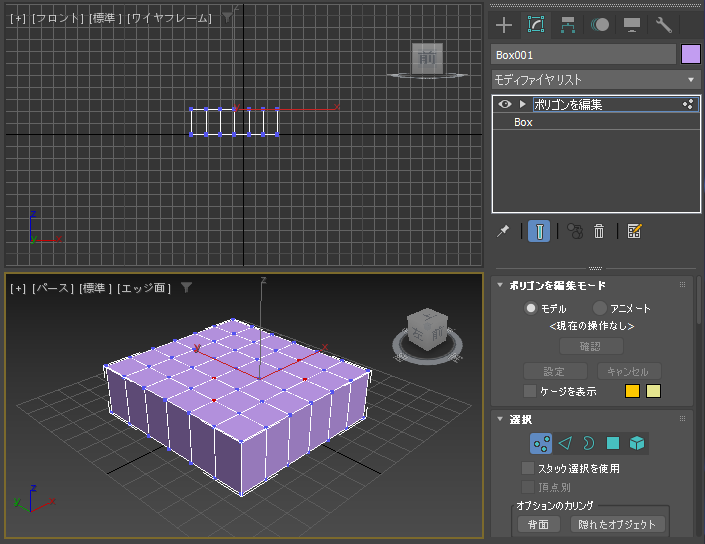The height and width of the screenshot is (544, 705).
Task: Open the Hierarchy panel tab
Action: tap(568, 25)
